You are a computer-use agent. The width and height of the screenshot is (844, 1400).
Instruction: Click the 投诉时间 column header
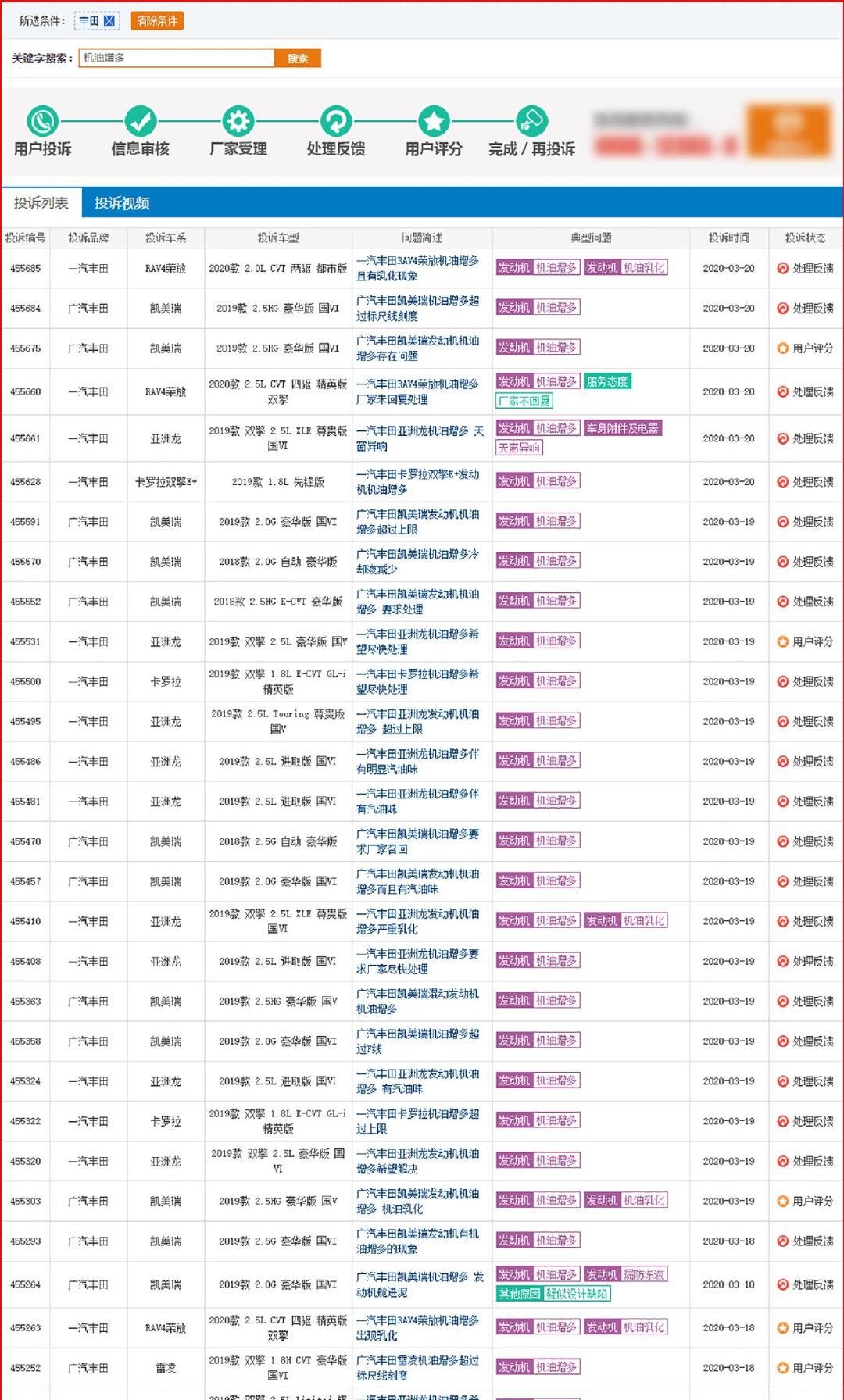(728, 237)
